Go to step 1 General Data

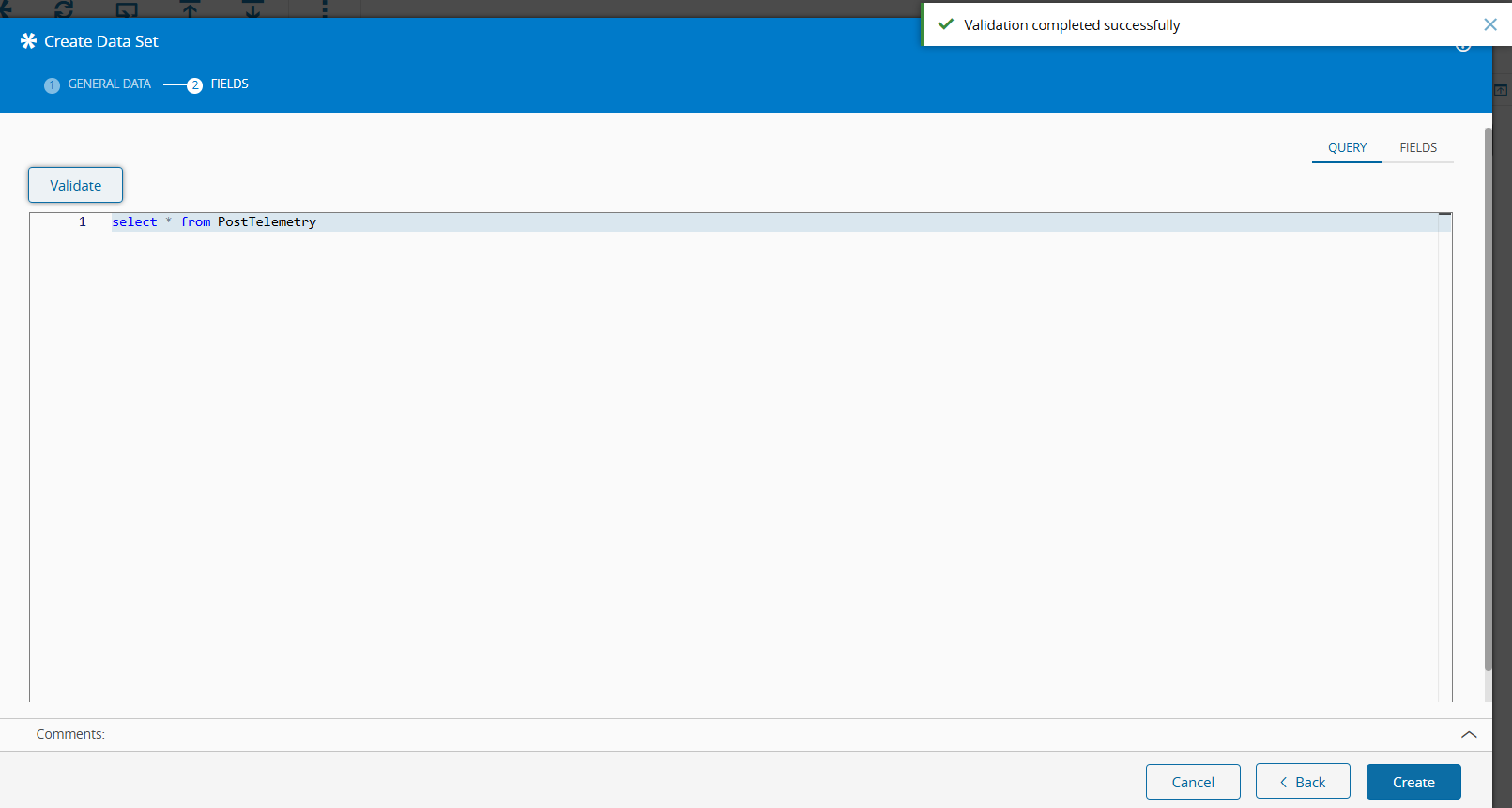pyautogui.click(x=98, y=84)
